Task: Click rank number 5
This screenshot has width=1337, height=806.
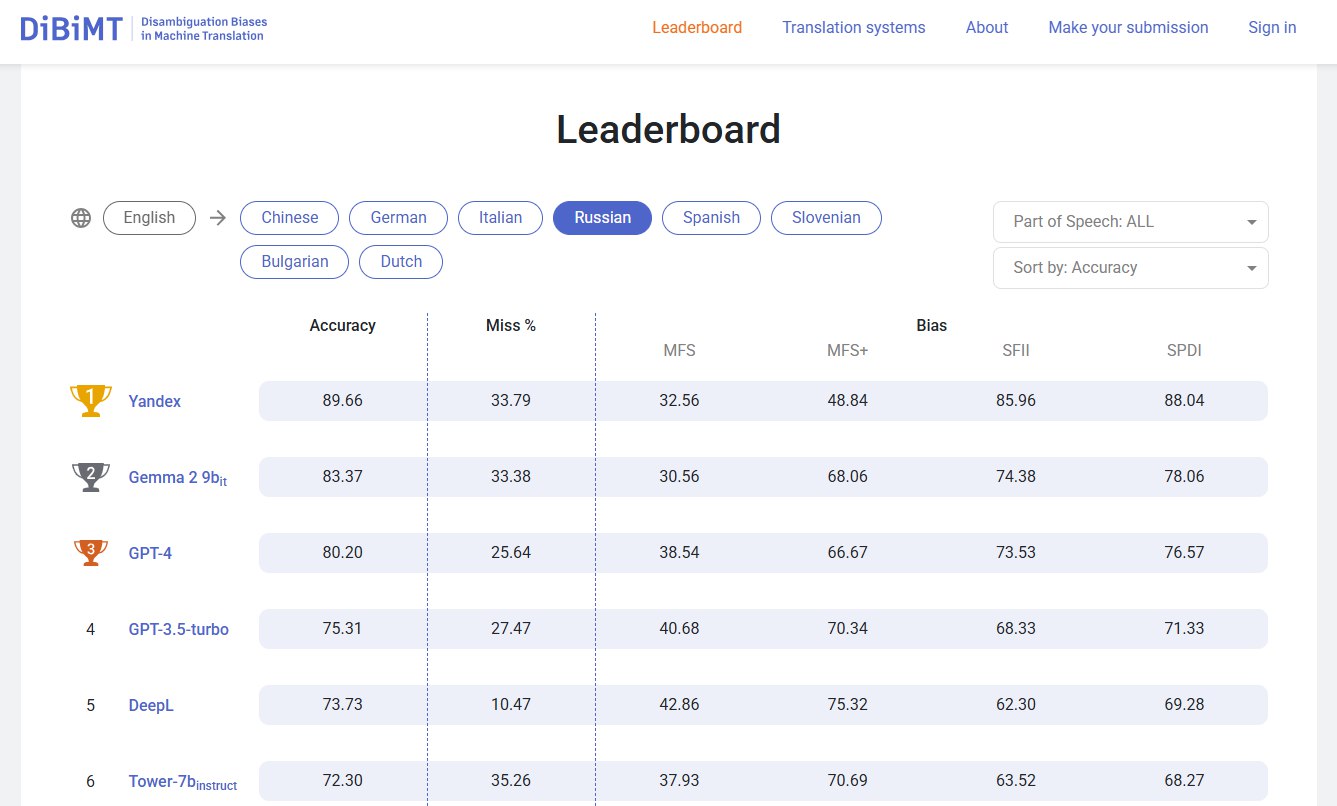Action: (x=90, y=705)
